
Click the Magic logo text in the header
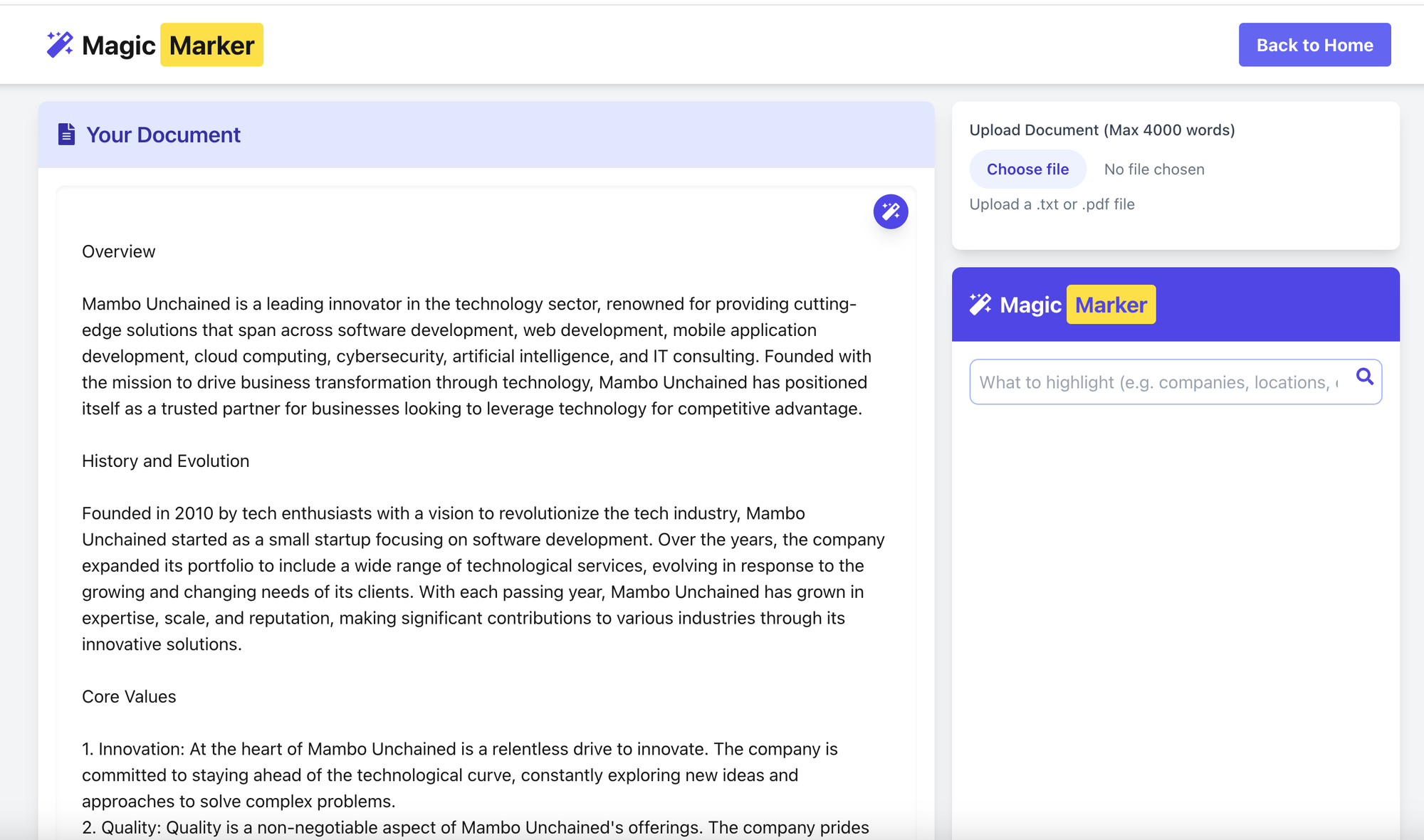coord(118,46)
